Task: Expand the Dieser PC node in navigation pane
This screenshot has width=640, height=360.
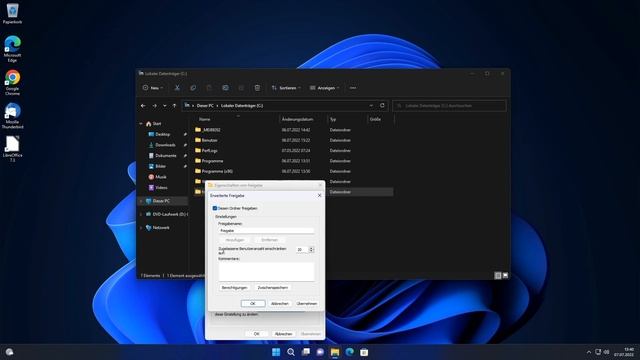Action: click(x=141, y=201)
